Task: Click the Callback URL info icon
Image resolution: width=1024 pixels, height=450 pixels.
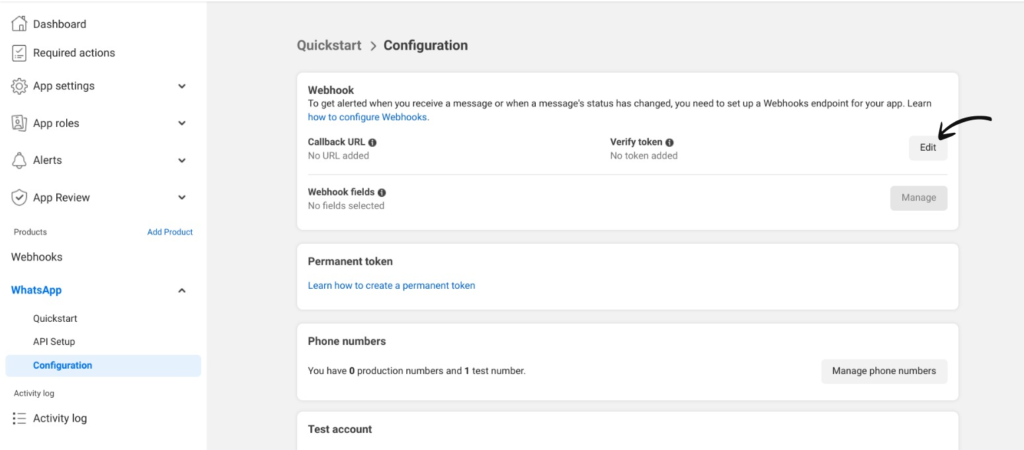Action: tap(372, 142)
